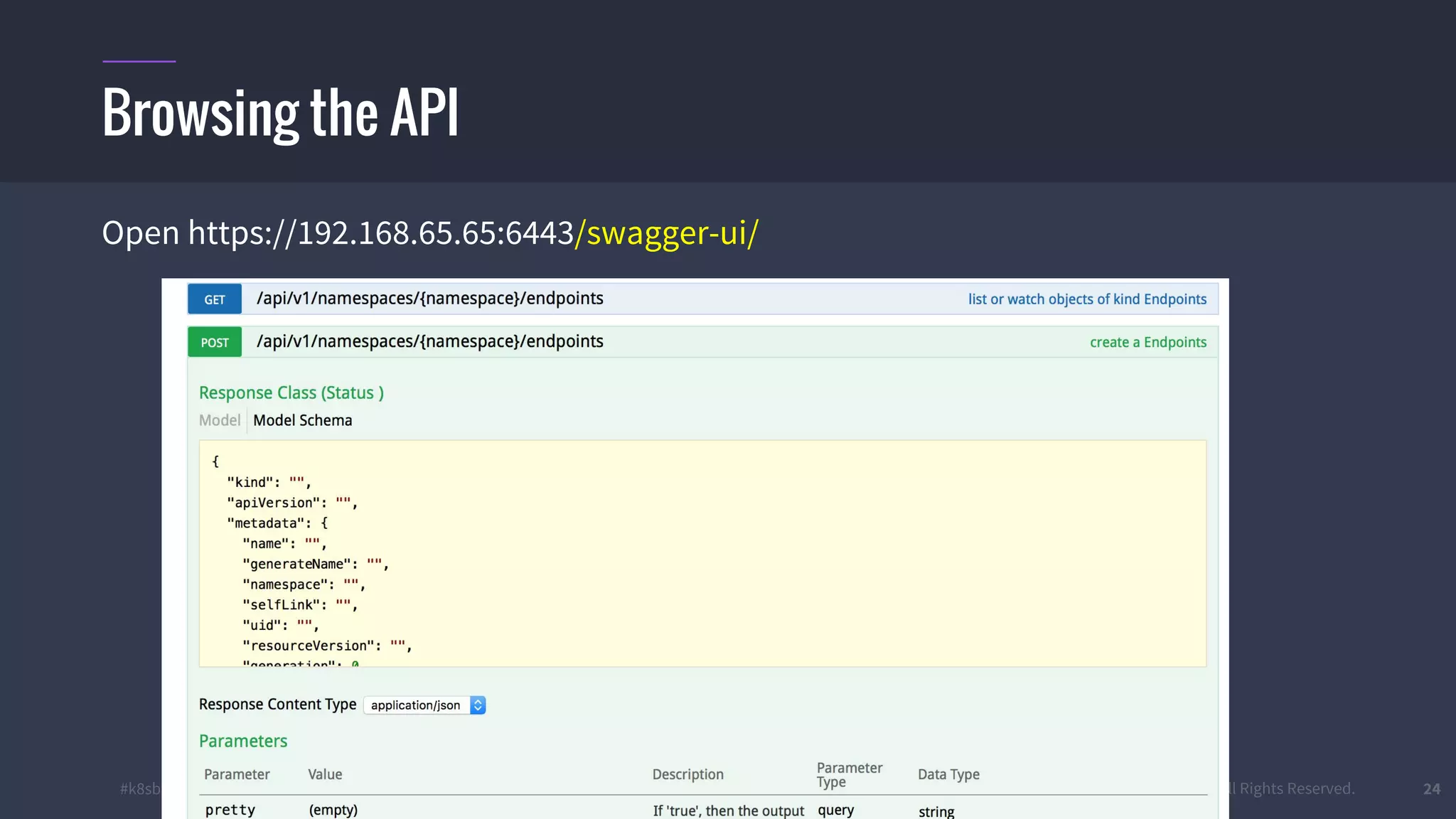Click the Parameter Type column header
The height and width of the screenshot is (819, 1456).
tap(849, 775)
